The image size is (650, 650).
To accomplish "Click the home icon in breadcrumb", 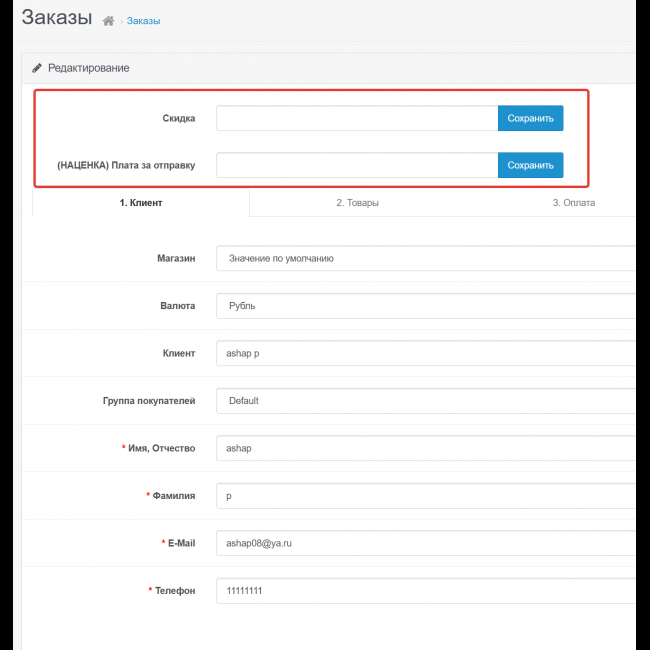I will 108,21.
